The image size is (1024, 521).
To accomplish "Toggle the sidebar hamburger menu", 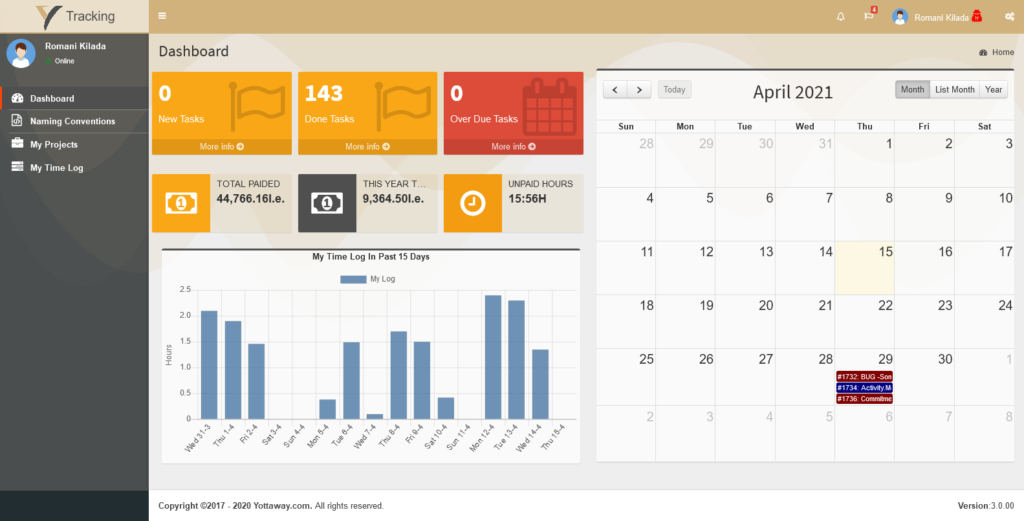I will [162, 16].
